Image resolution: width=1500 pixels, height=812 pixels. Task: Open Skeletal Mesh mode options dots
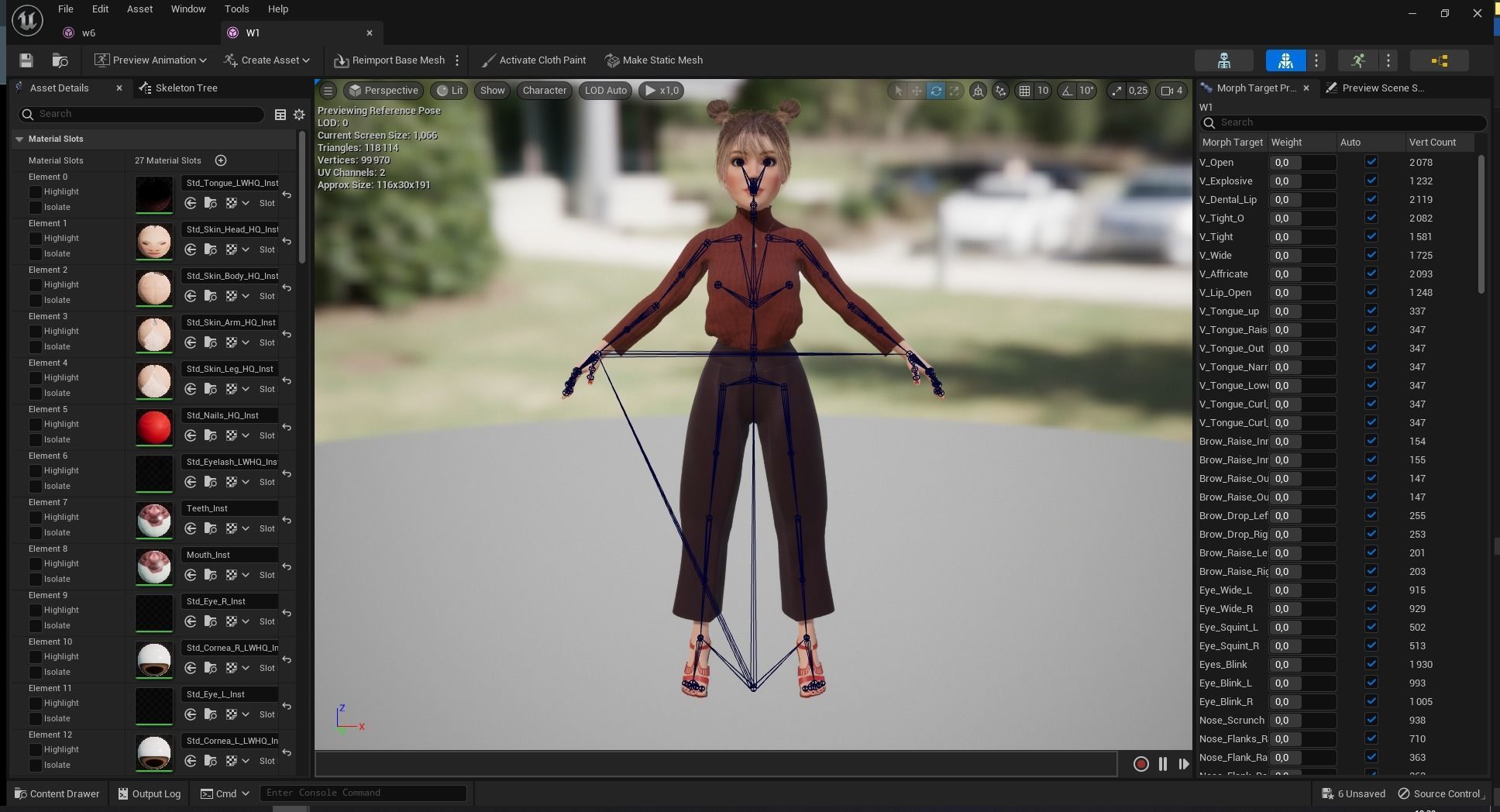tap(1316, 60)
